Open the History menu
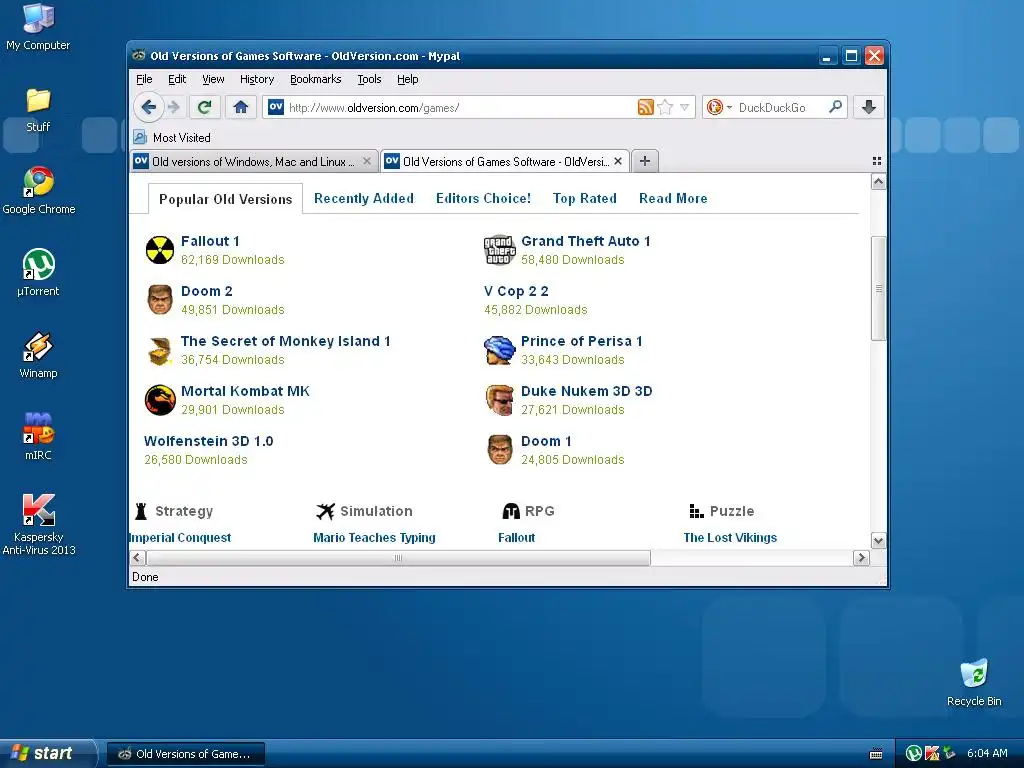Viewport: 1024px width, 768px height. (x=257, y=79)
